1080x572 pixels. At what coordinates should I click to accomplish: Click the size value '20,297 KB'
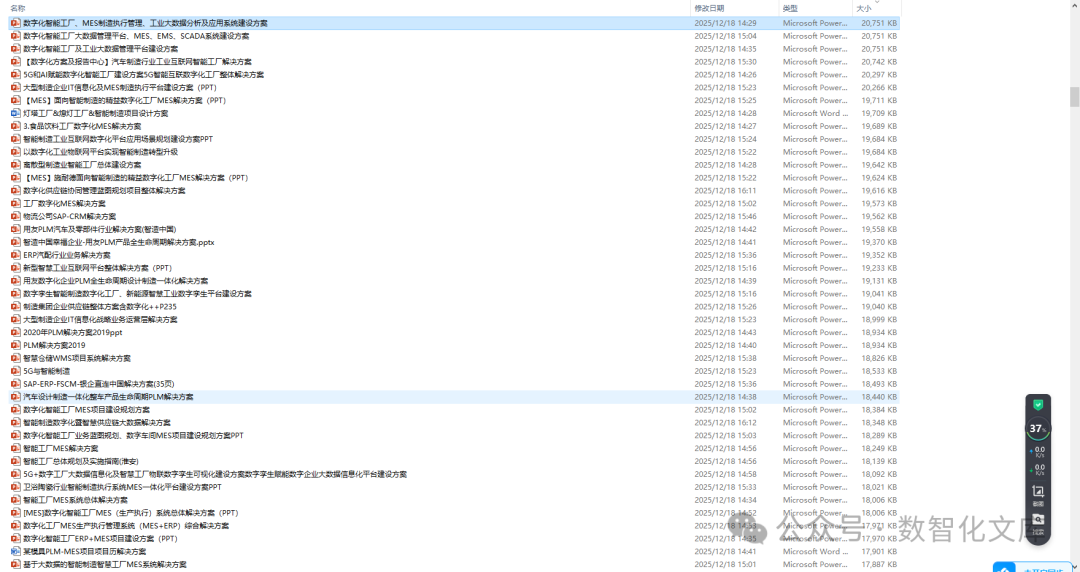[879, 74]
